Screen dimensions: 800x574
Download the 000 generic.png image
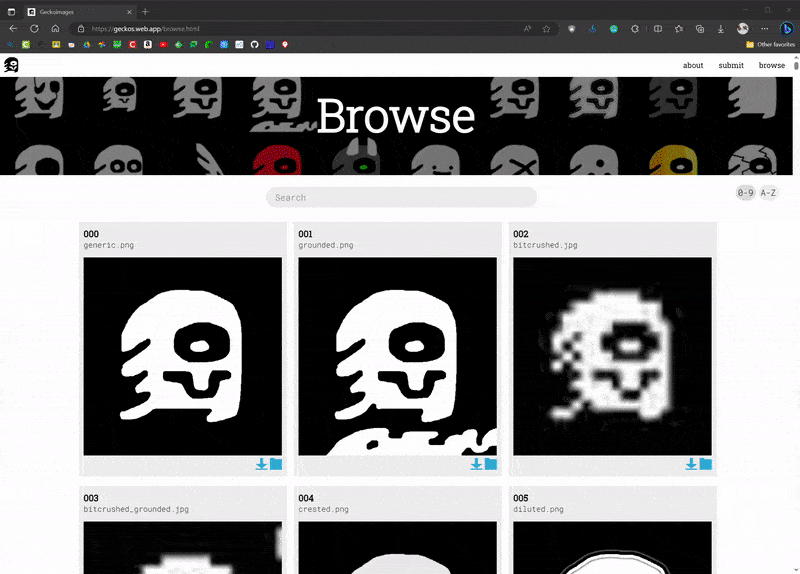261,464
